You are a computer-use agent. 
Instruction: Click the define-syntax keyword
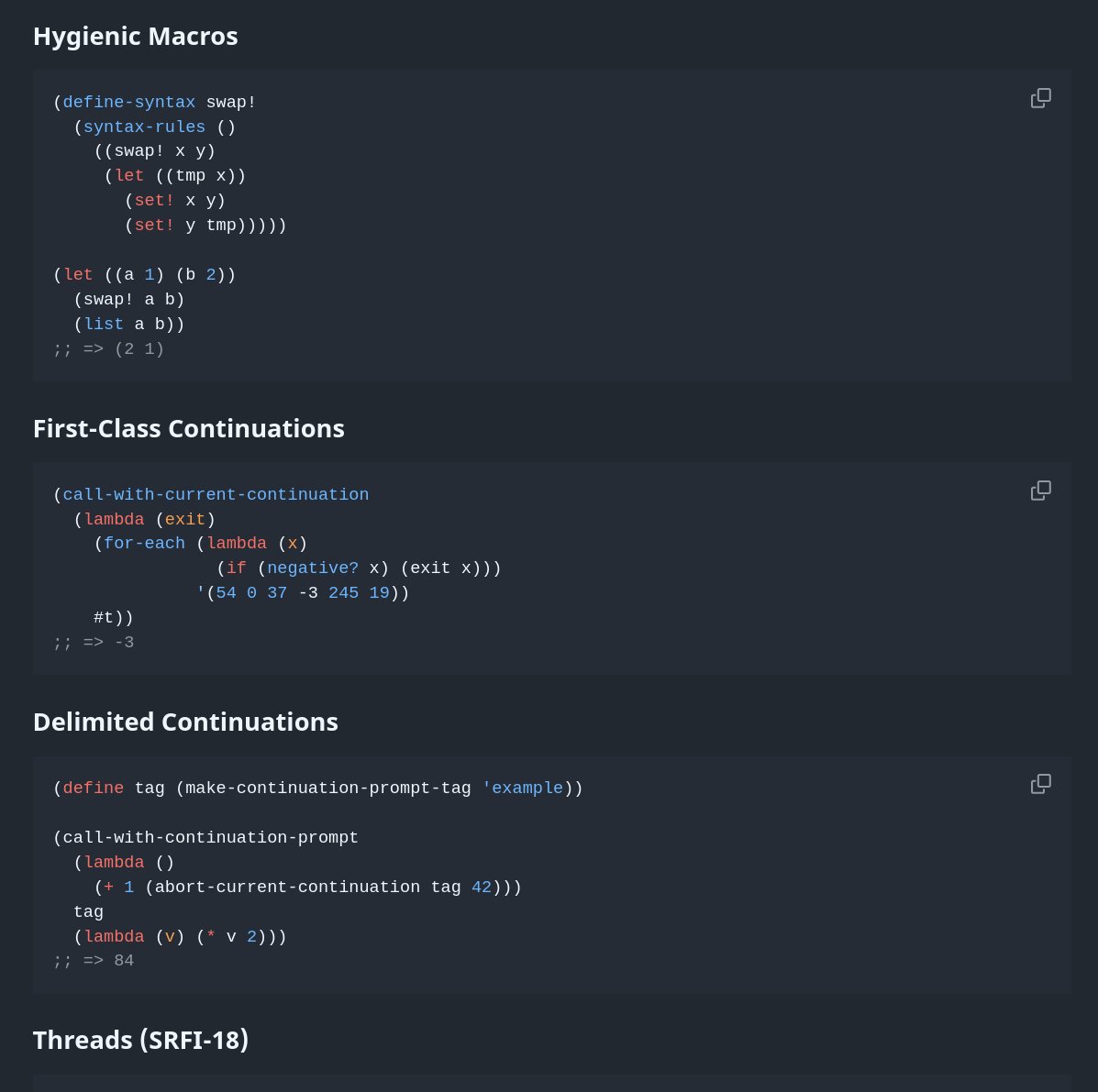point(128,102)
